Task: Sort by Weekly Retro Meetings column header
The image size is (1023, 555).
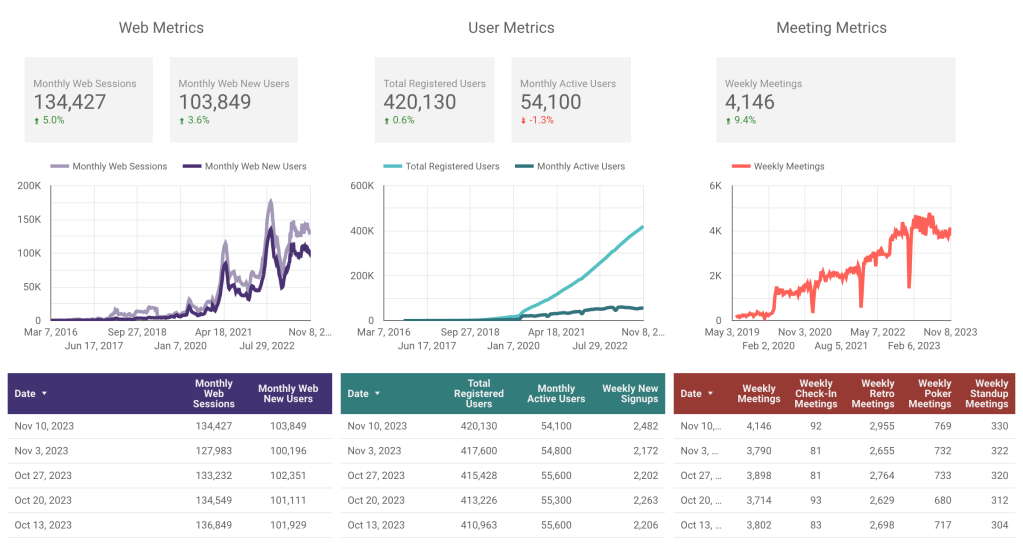Action: pyautogui.click(x=873, y=394)
